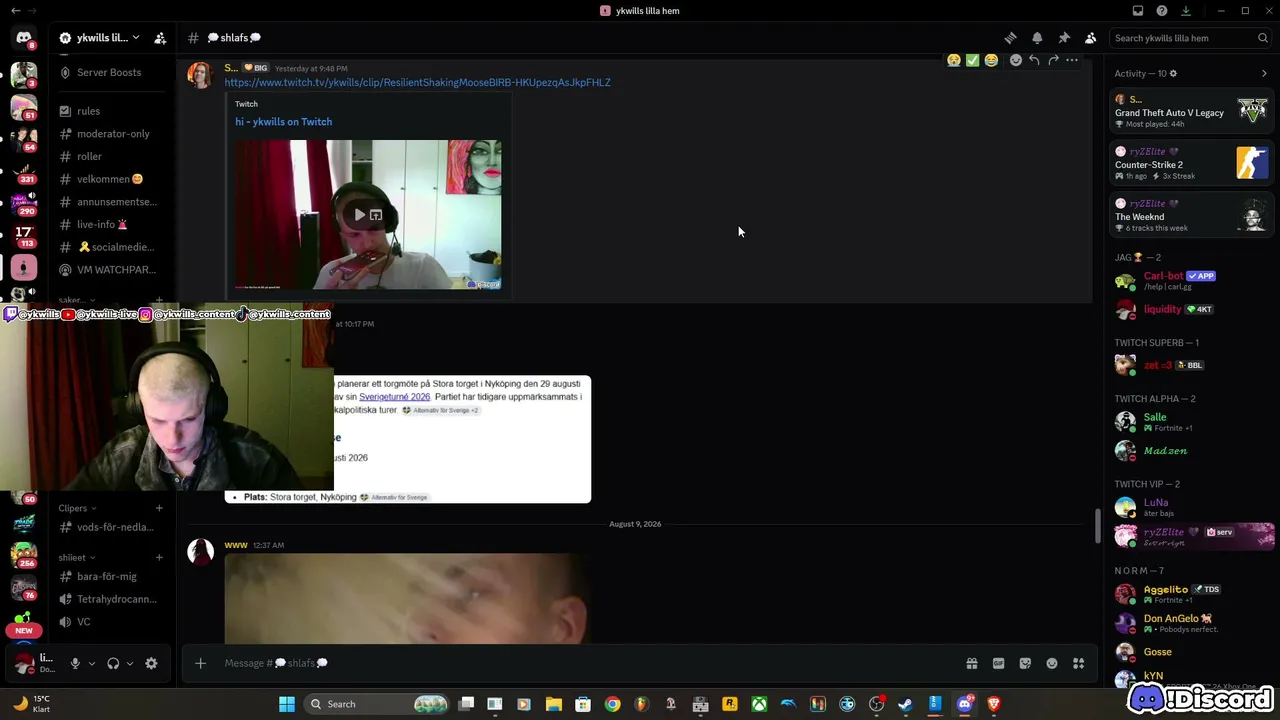1280x720 pixels.
Task: Invite people to server icon
Action: [160, 38]
